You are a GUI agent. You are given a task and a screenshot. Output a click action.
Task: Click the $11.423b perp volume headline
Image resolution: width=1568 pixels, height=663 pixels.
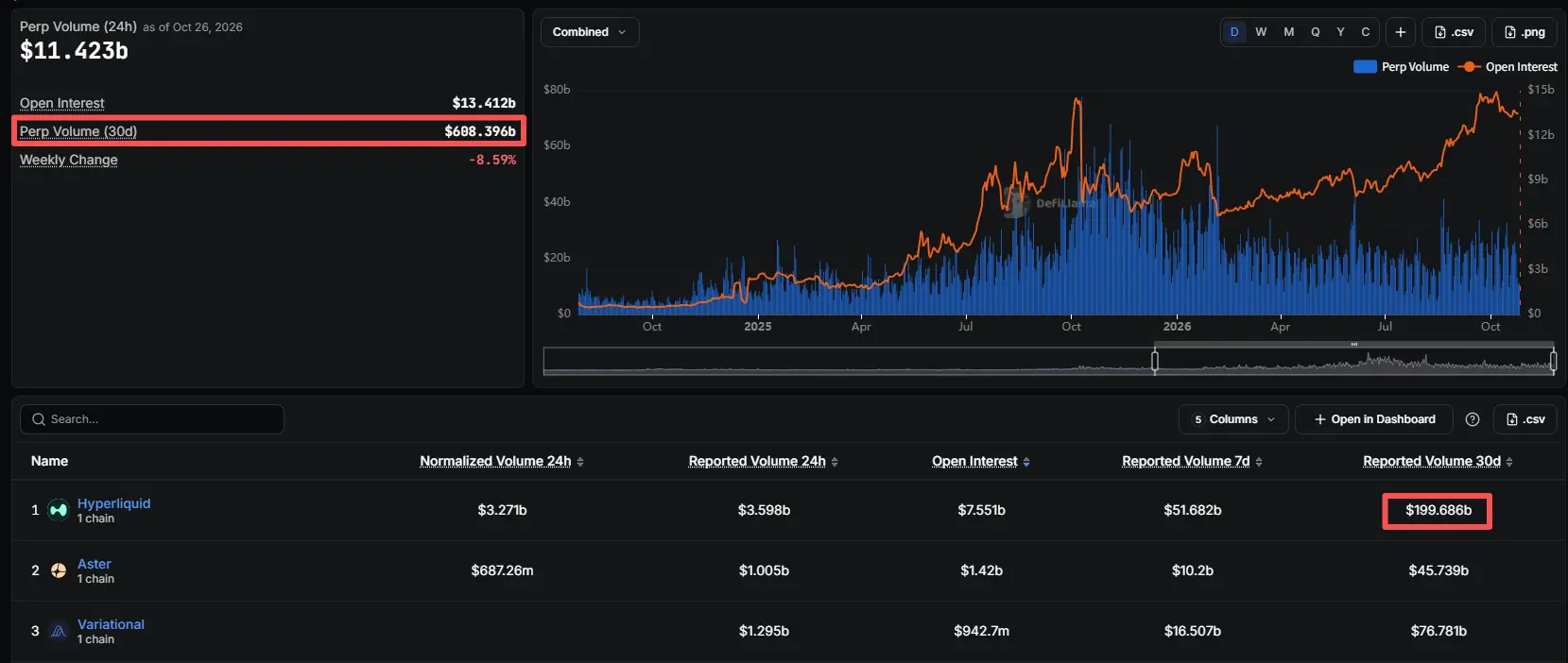[75, 51]
